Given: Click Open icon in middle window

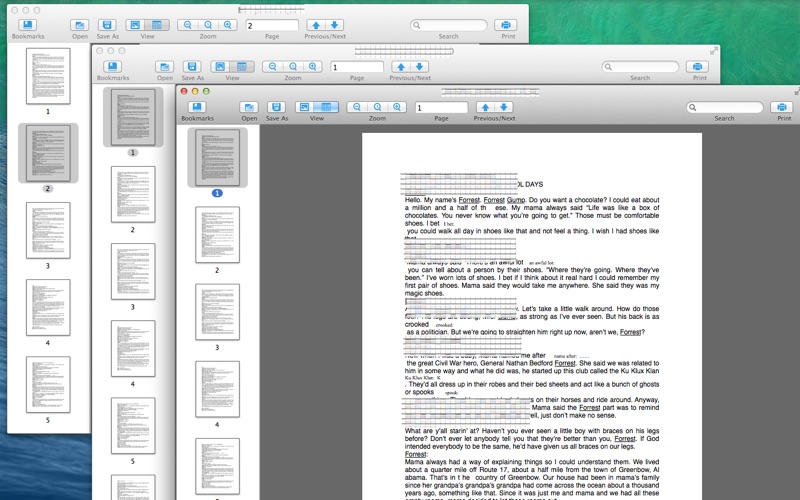Looking at the screenshot, I should [164, 67].
